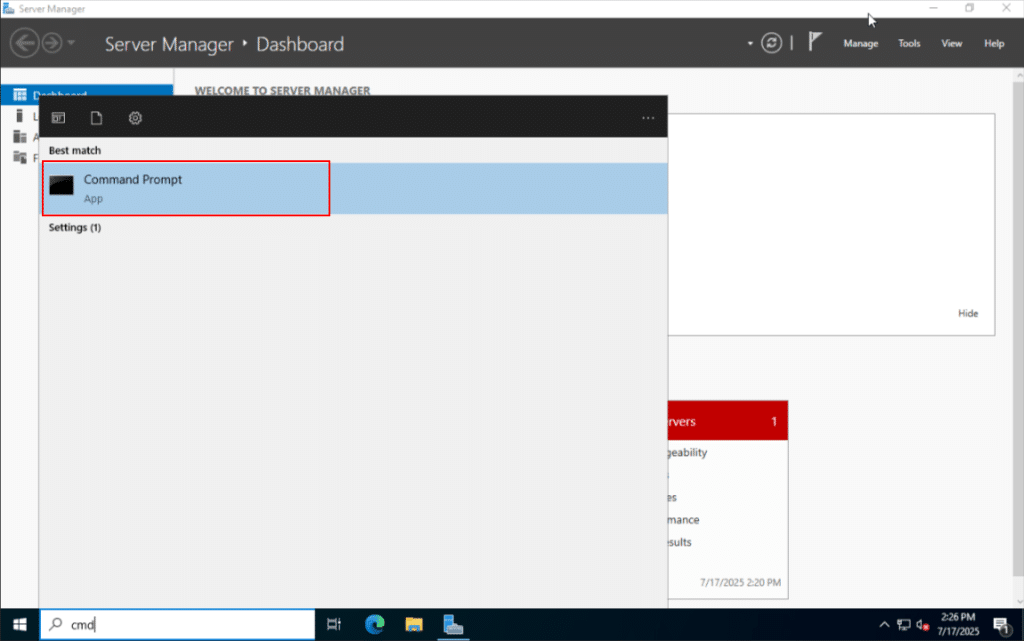The height and width of the screenshot is (641, 1024).
Task: Open Task View from the taskbar
Action: (334, 625)
